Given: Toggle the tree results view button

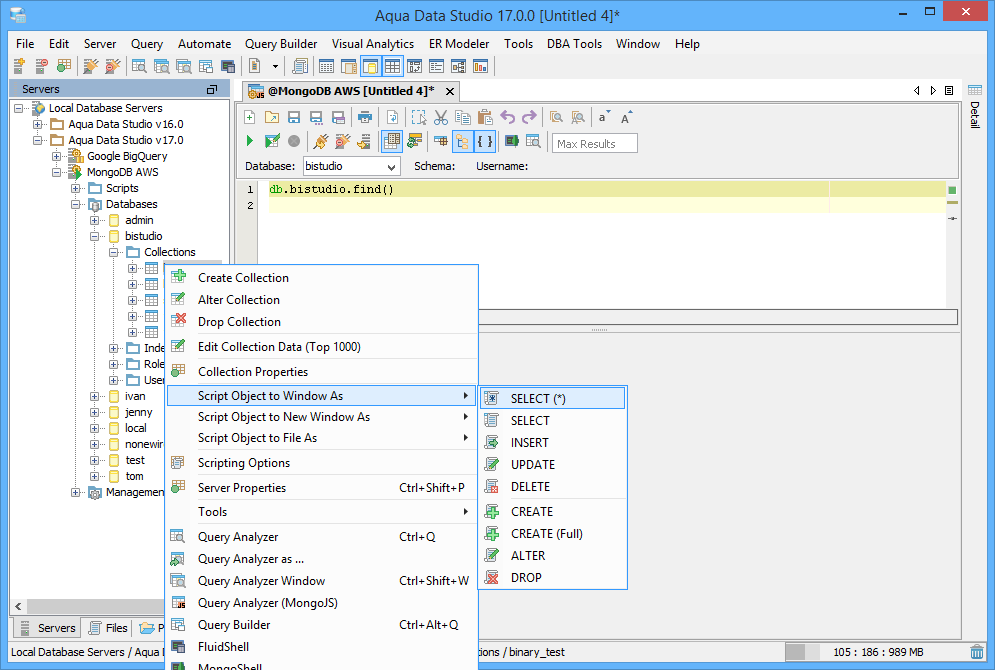Looking at the screenshot, I should [x=463, y=141].
